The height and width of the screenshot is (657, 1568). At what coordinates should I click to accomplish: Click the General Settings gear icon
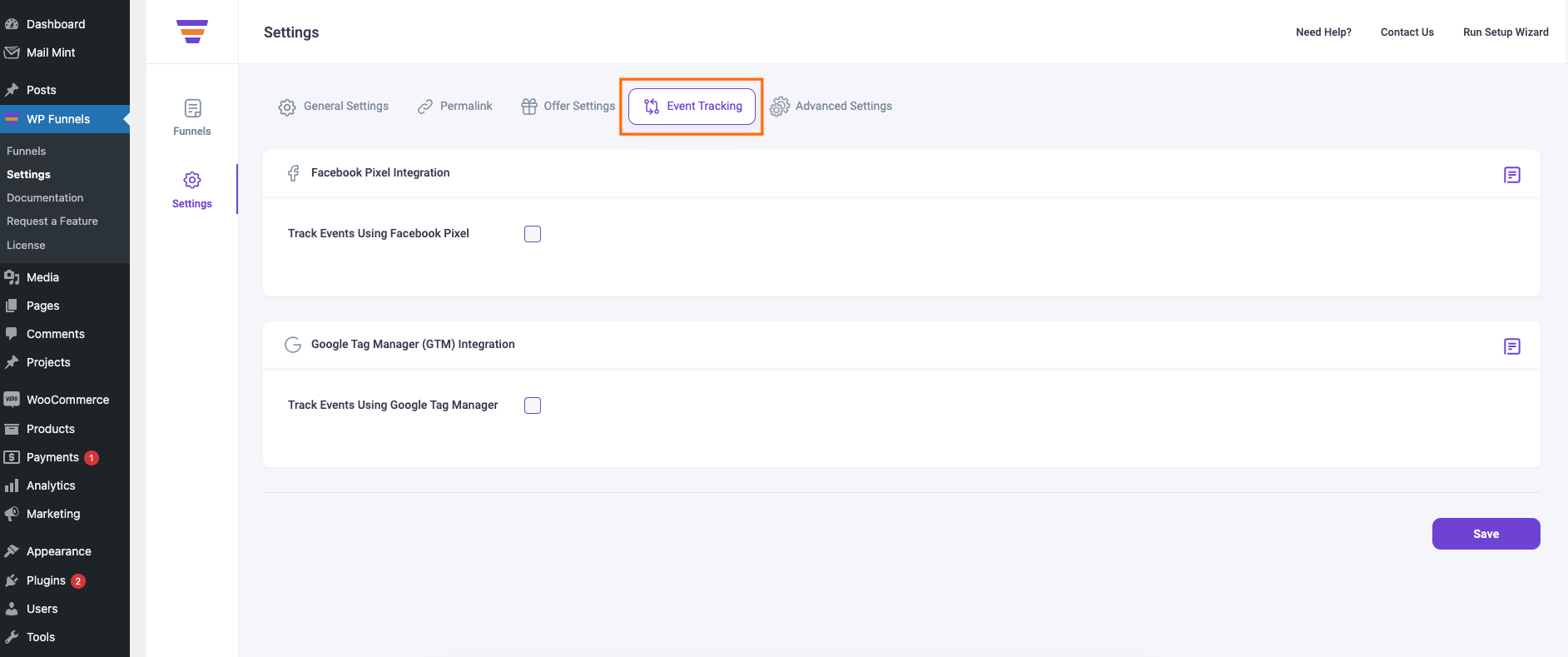click(287, 107)
